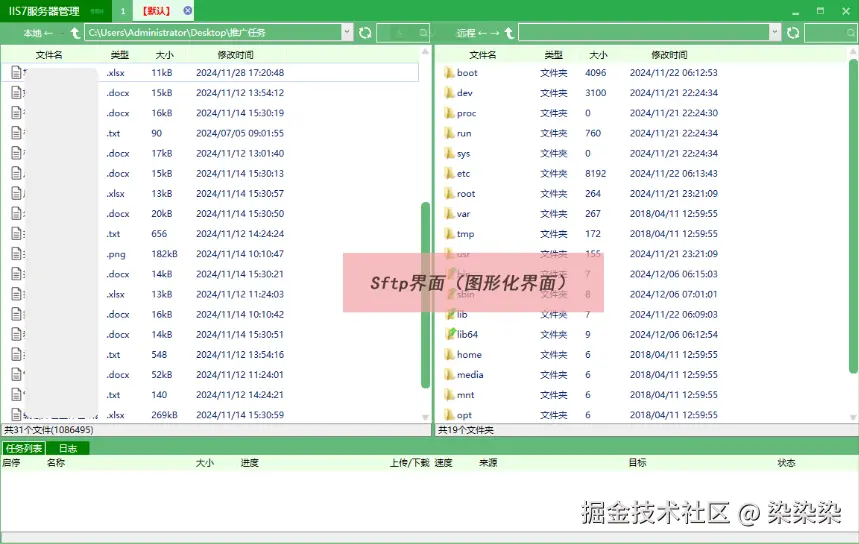Image resolution: width=859 pixels, height=544 pixels.
Task: Select the lib64 symlink folder icon
Action: pos(450,334)
